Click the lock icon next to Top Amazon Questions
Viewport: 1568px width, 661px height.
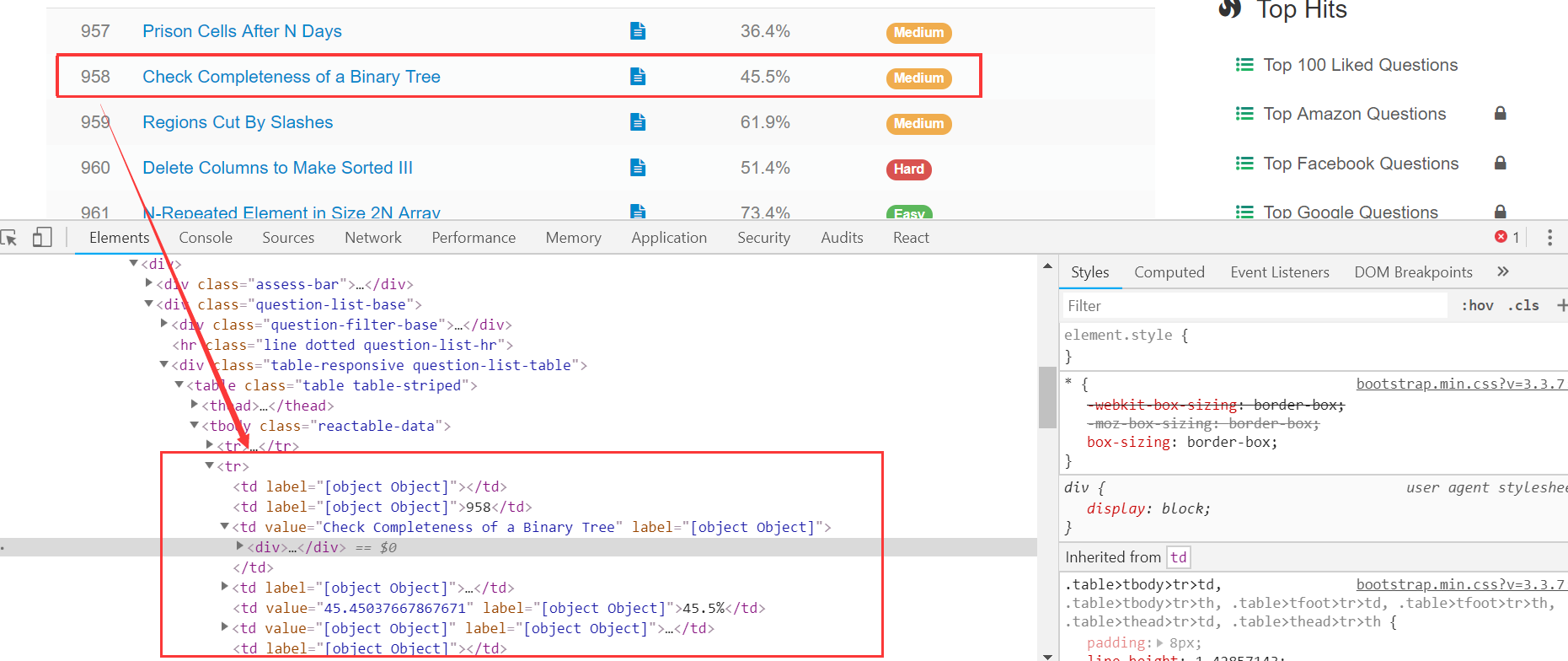1500,113
